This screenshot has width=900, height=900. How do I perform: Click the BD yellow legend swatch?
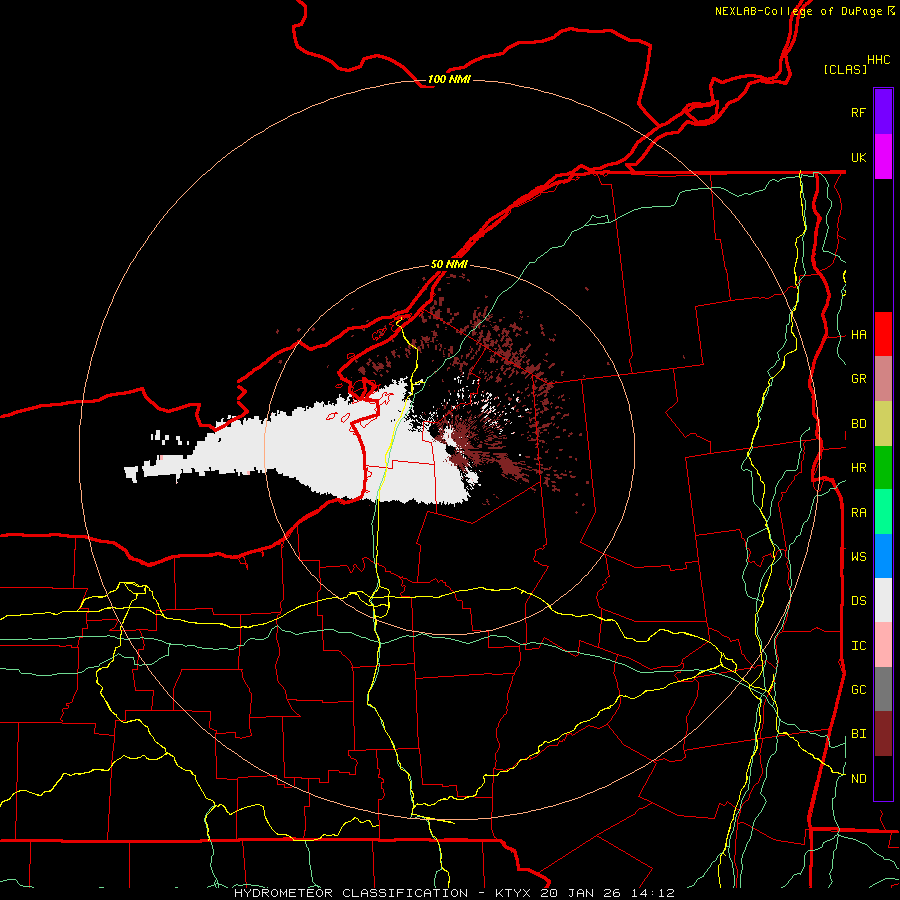point(883,424)
